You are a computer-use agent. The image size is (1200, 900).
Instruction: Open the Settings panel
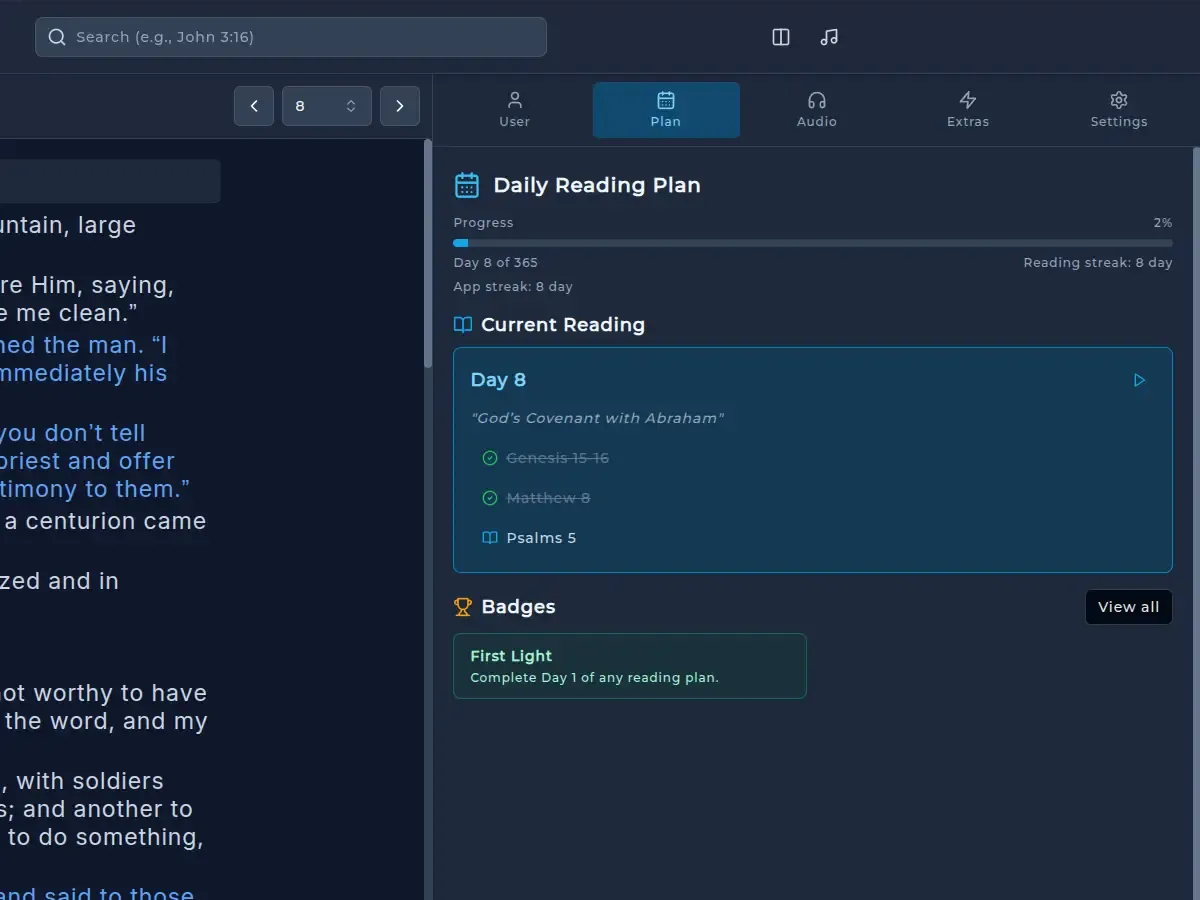tap(1118, 110)
